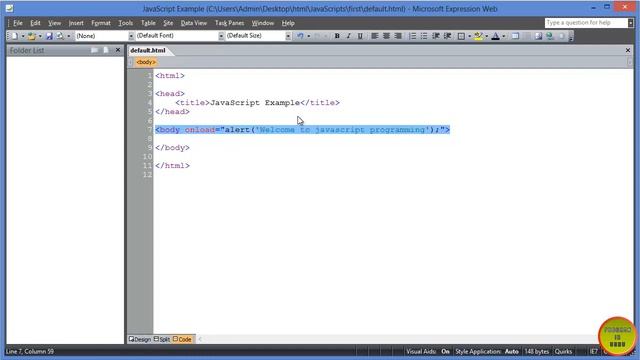This screenshot has width=640, height=360.
Task: Click the JavaScript Example title line in code
Action: (x=258, y=103)
